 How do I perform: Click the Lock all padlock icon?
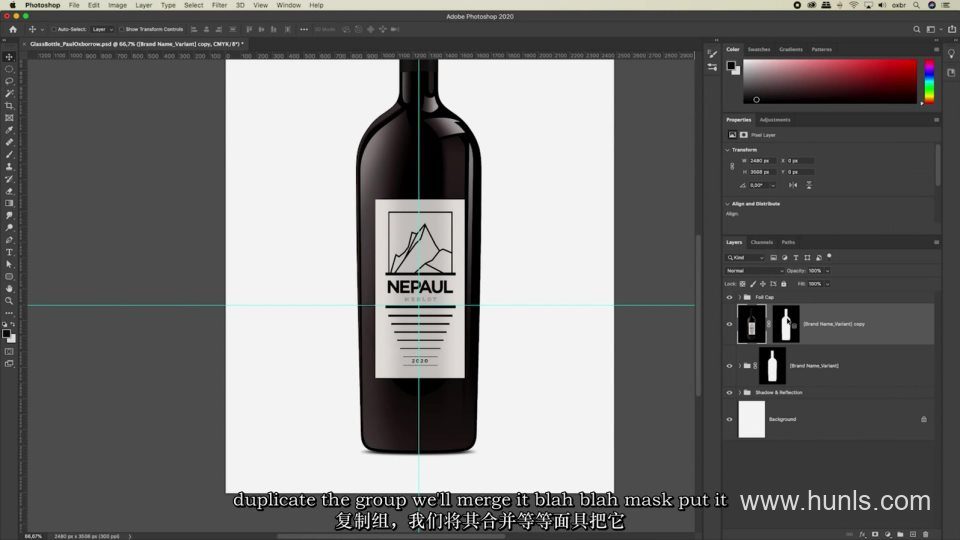pyautogui.click(x=784, y=284)
